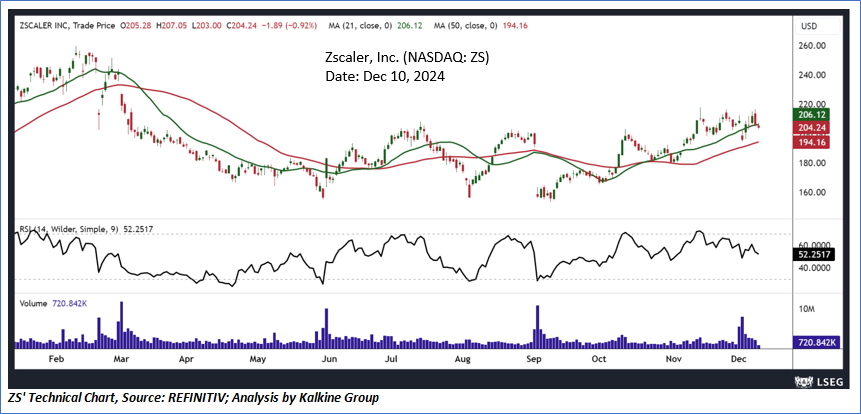
Task: Click the H207.05 high price value
Action: (171, 25)
